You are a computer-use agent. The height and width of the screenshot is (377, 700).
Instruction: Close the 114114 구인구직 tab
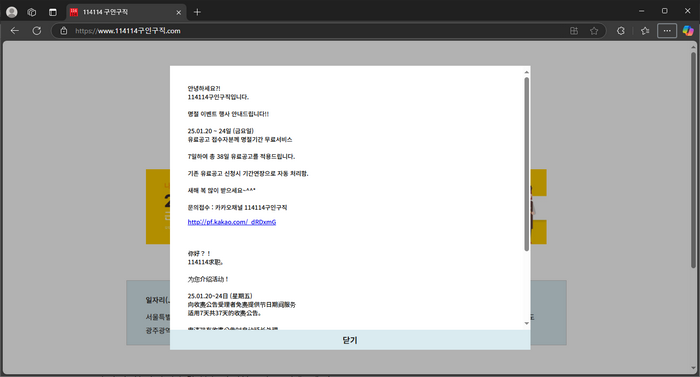[x=179, y=13]
